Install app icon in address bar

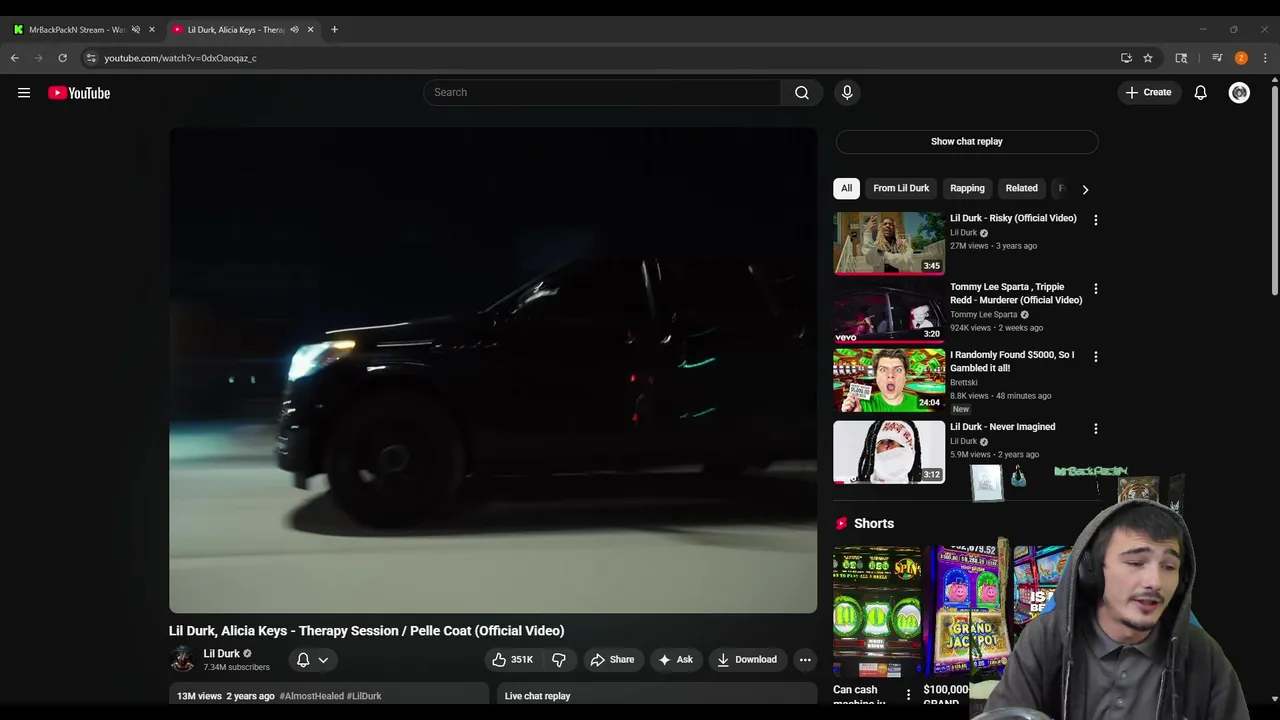[1126, 58]
